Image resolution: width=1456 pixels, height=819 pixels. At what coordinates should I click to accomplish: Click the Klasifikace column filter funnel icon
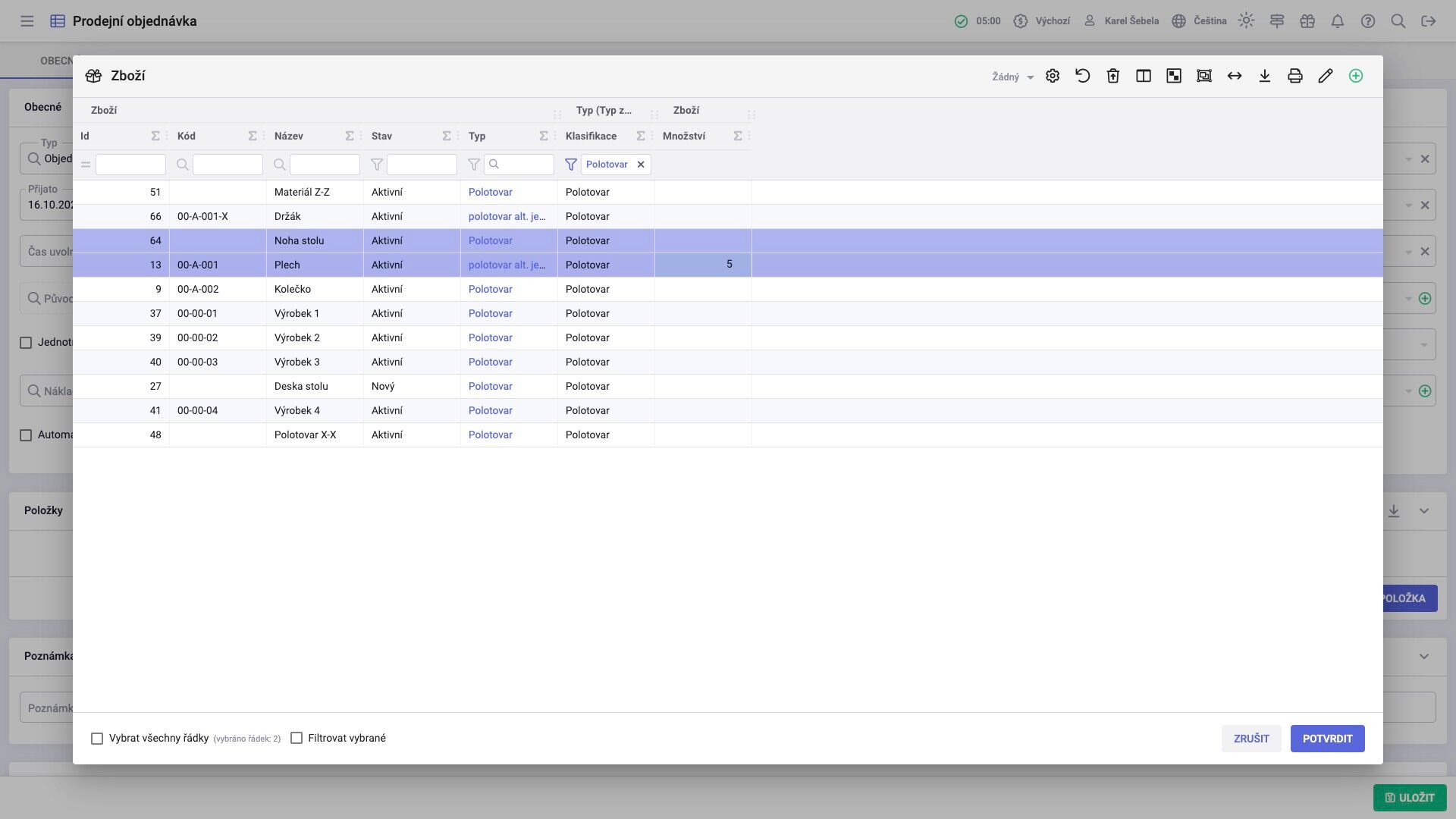click(x=571, y=165)
